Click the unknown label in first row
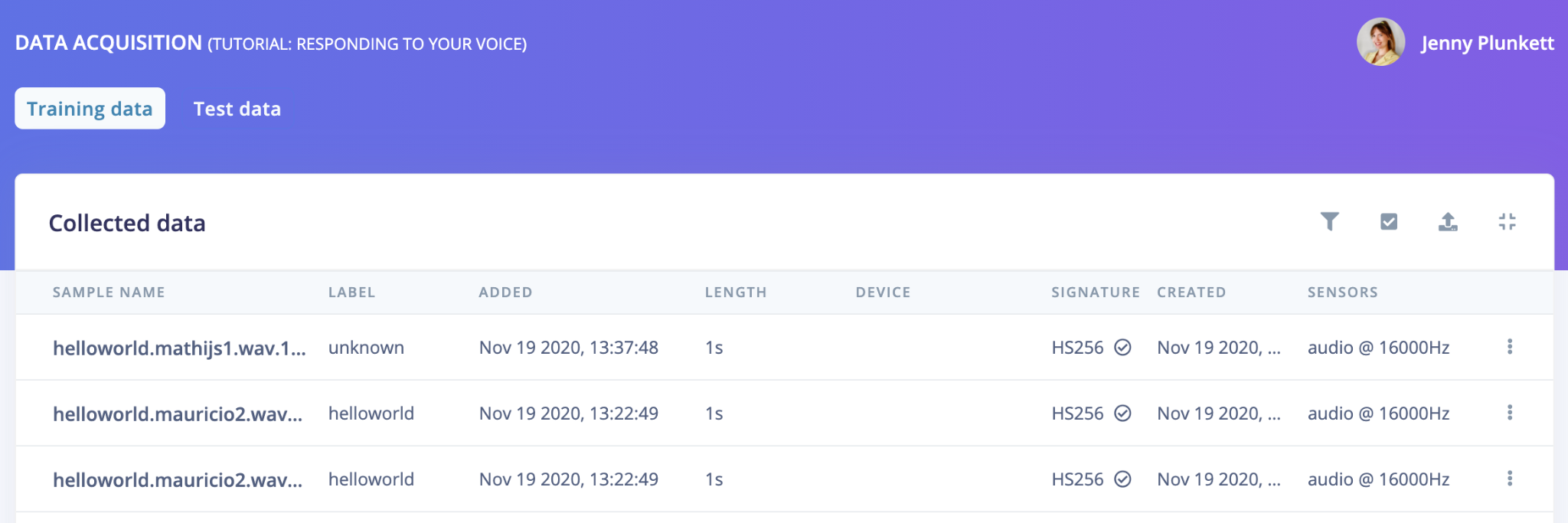The width and height of the screenshot is (1568, 523). click(366, 348)
